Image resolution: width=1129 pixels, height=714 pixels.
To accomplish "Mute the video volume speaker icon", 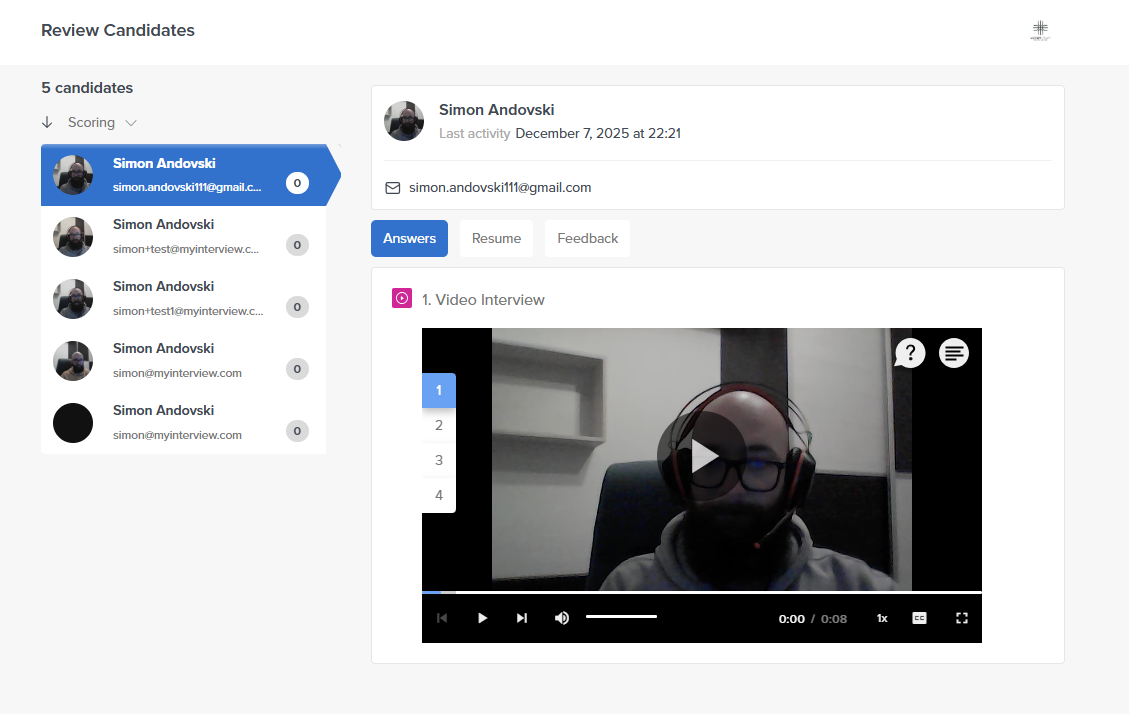I will coord(562,618).
